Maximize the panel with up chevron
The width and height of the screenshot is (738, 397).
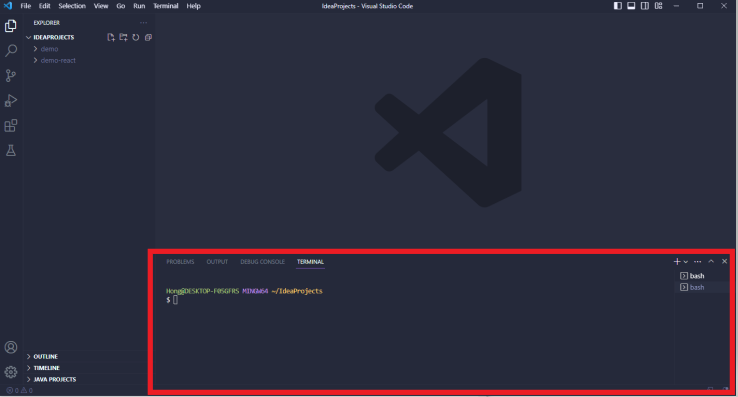pos(711,261)
